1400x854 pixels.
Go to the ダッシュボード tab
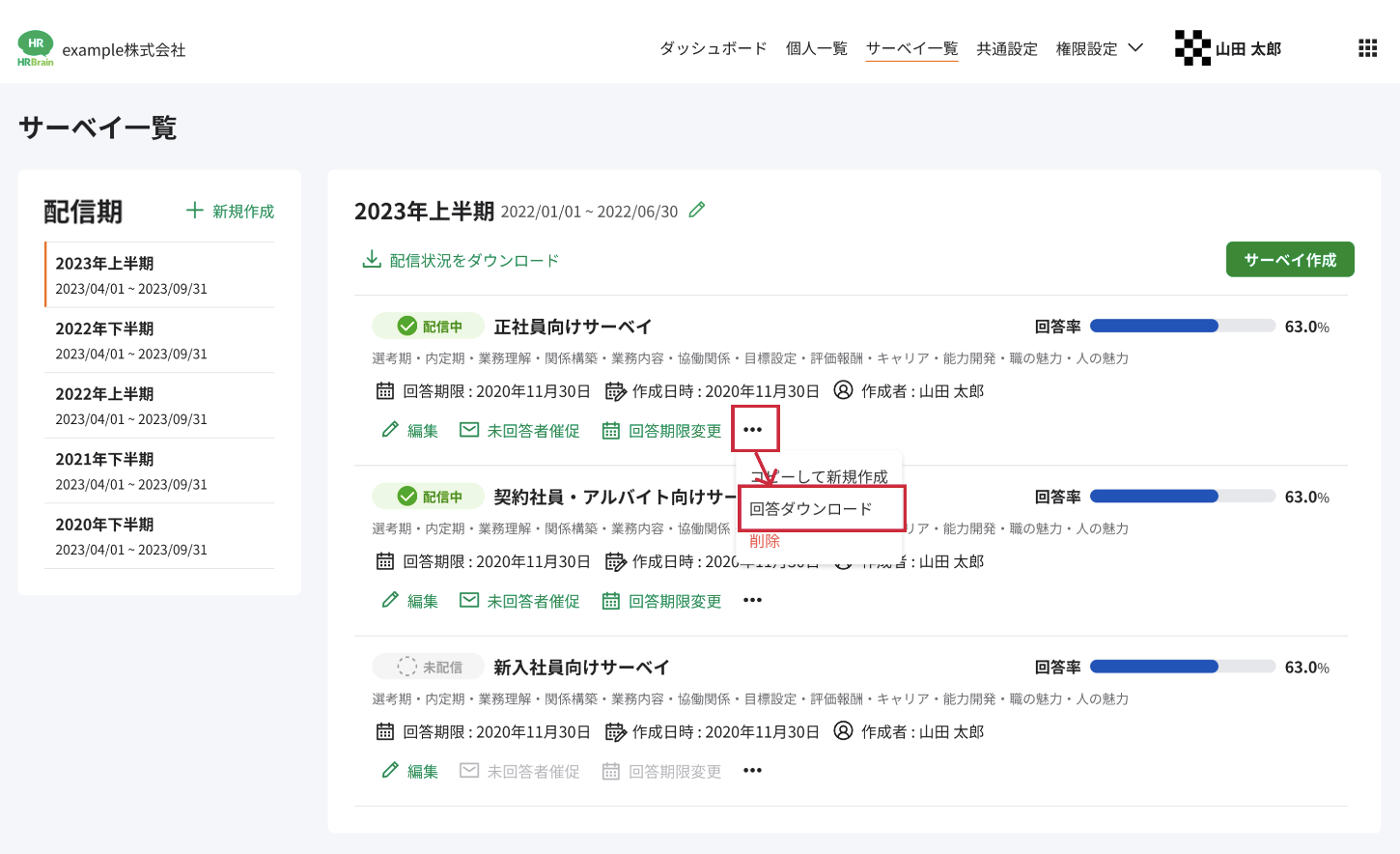pos(713,48)
